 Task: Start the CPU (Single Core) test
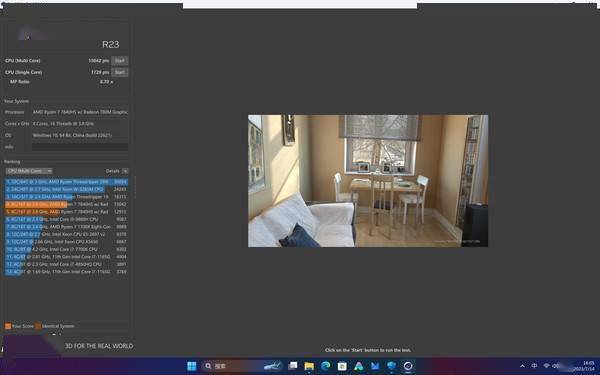119,72
